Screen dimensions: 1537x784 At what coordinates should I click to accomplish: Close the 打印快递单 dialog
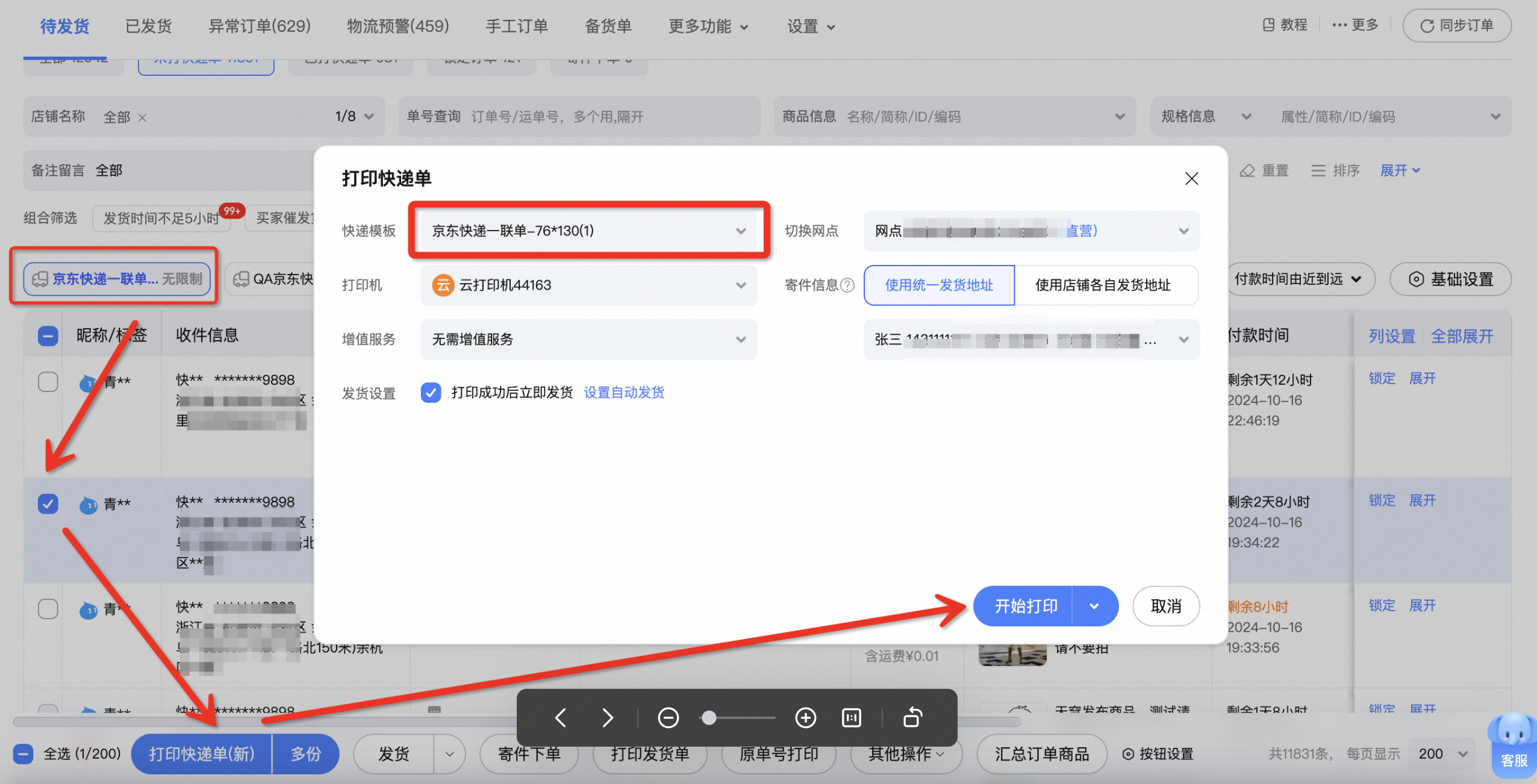pyautogui.click(x=1191, y=179)
